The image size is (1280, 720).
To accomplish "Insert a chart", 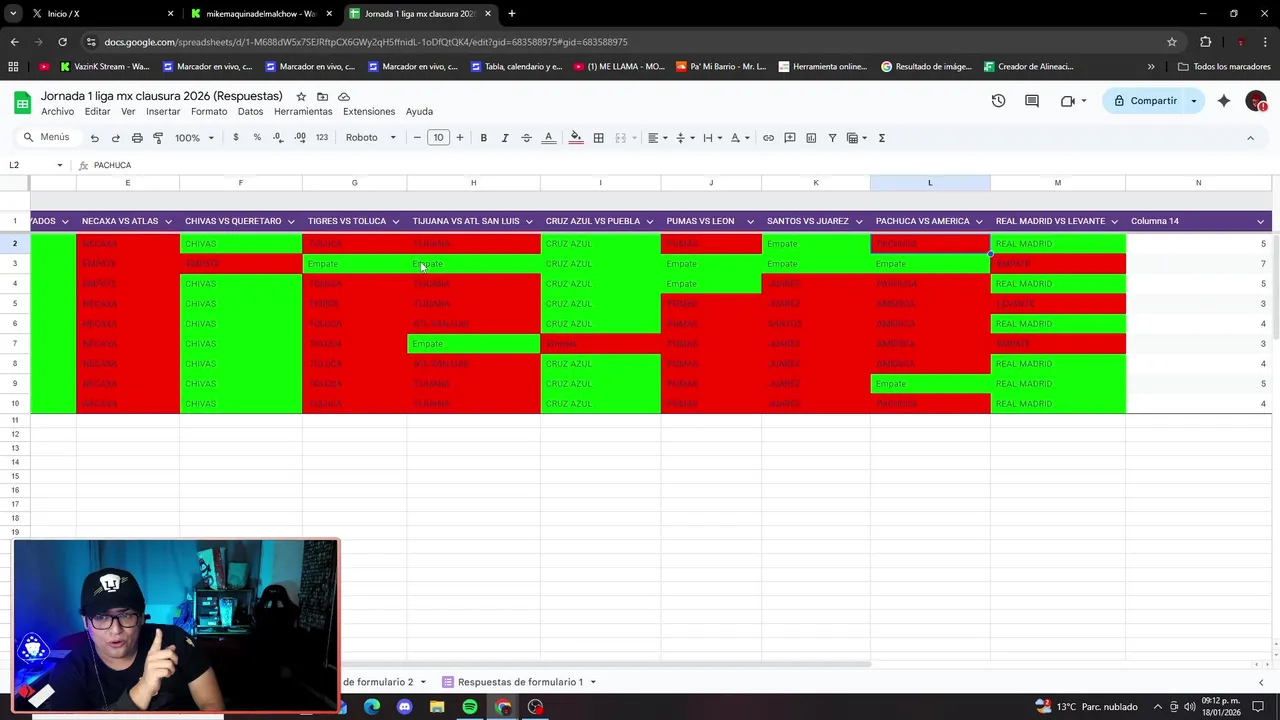I will pos(811,138).
